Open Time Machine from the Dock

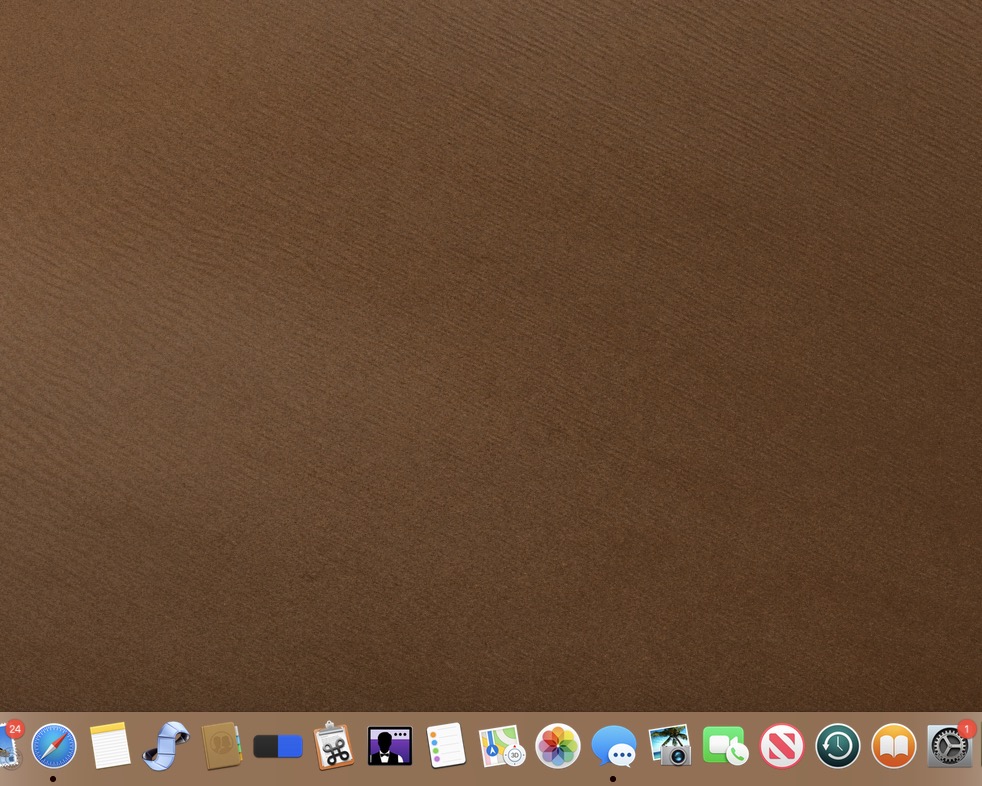click(838, 746)
